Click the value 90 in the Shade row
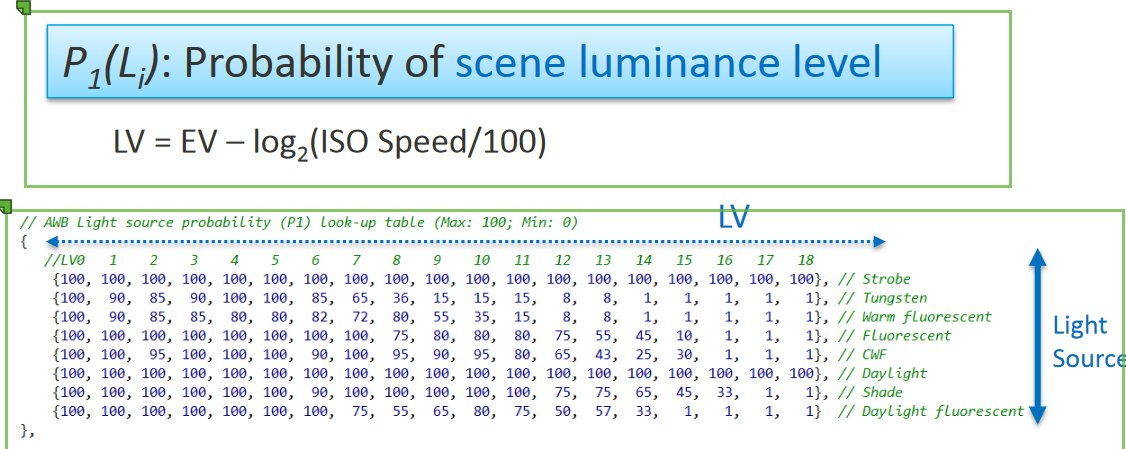 coord(320,392)
